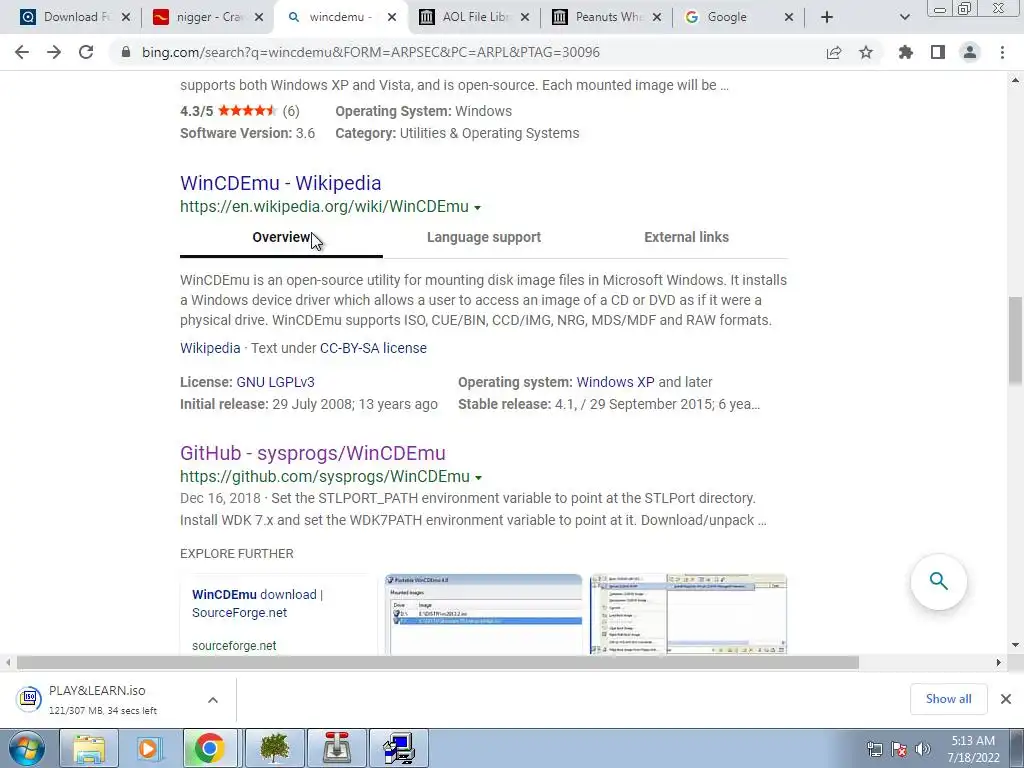
Task: Open Chrome three-dot menu
Action: (1002, 52)
